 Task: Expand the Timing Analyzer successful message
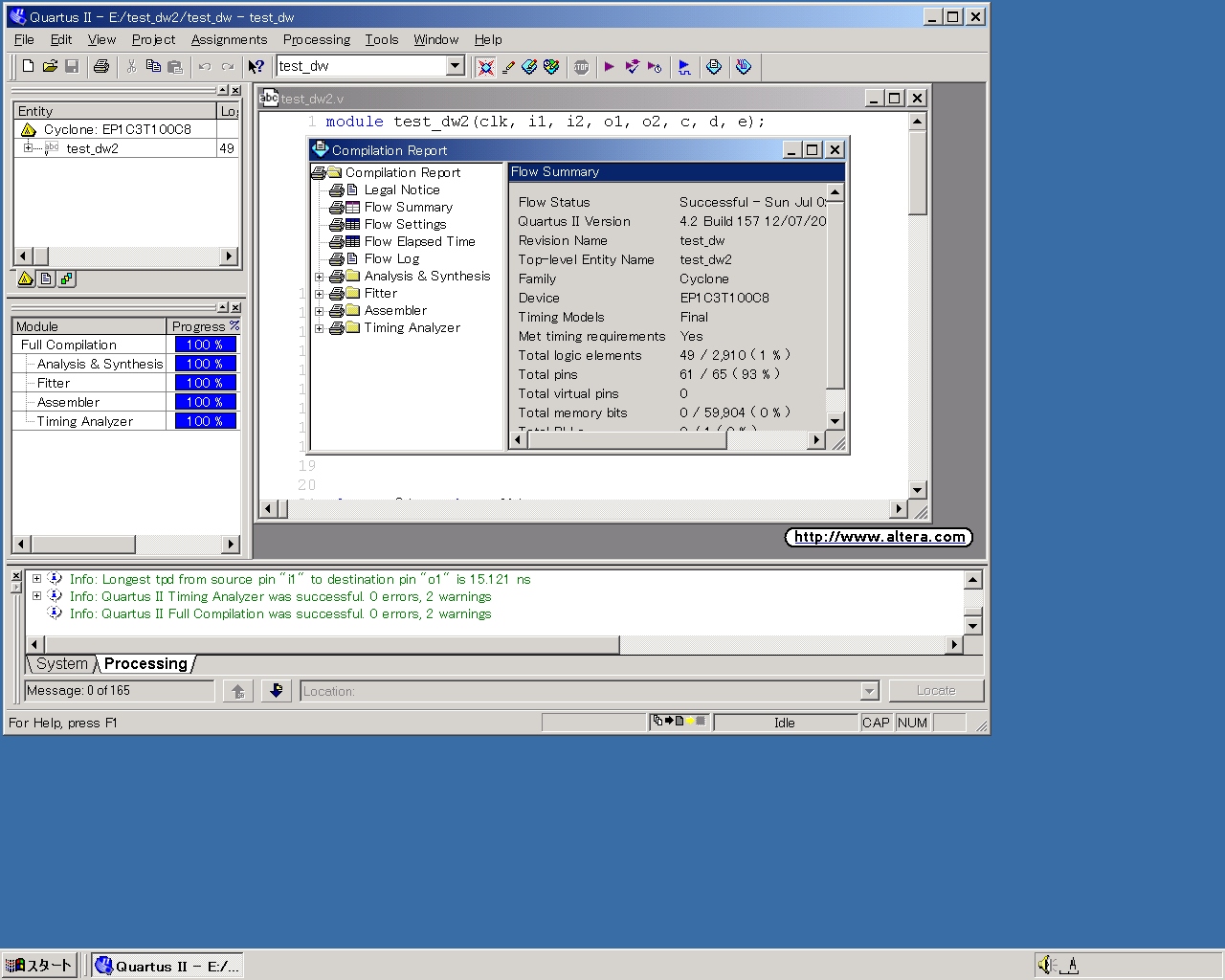36,595
